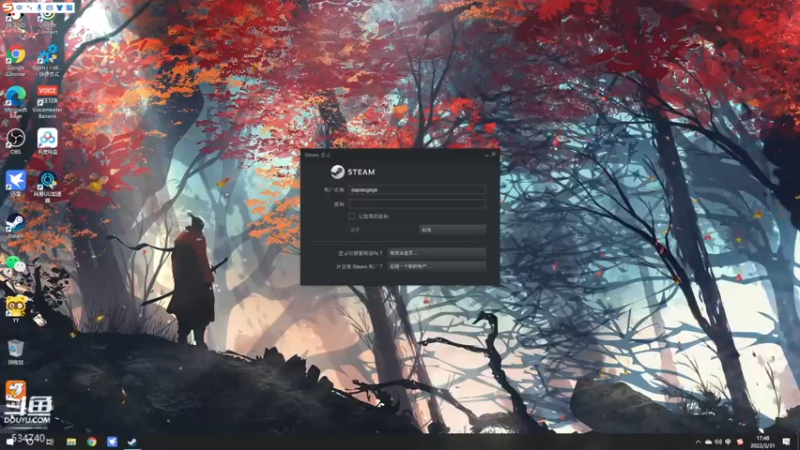Open the Recycle Bin on desktop
This screenshot has width=800, height=450.
[x=16, y=352]
